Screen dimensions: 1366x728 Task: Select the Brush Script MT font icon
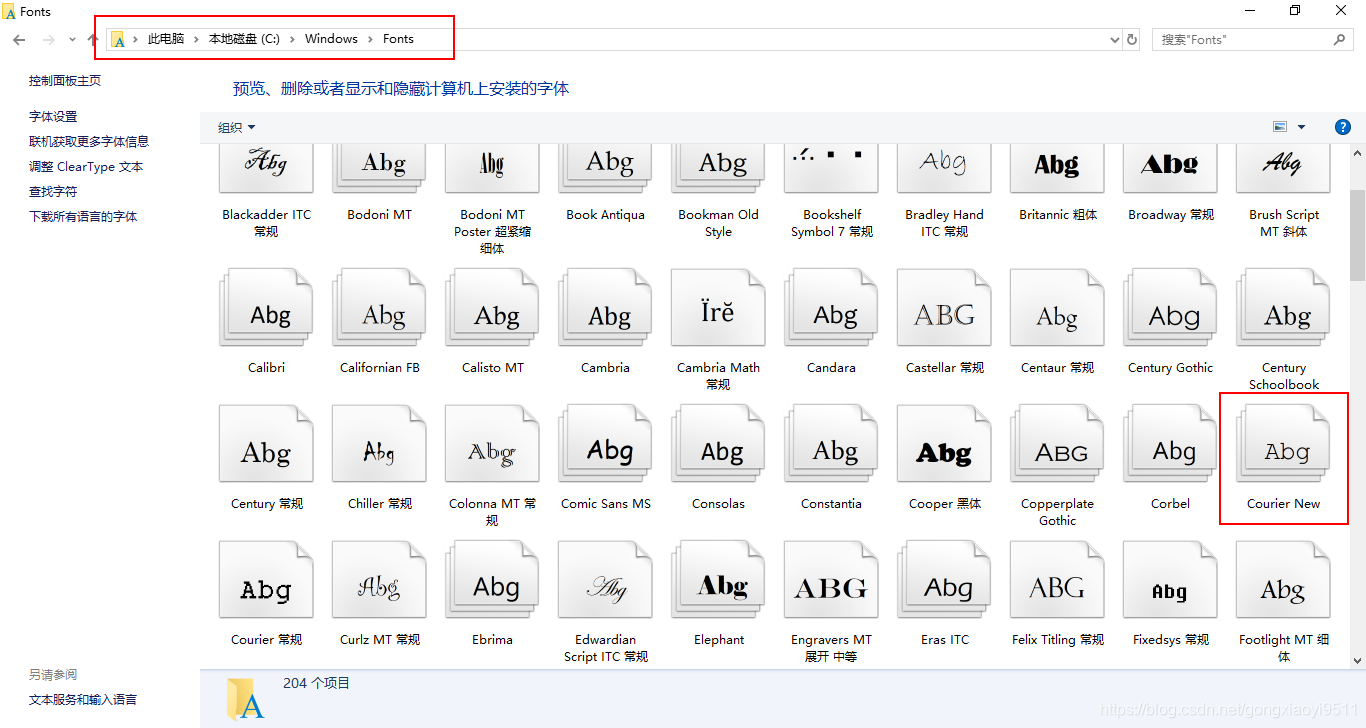click(1283, 168)
